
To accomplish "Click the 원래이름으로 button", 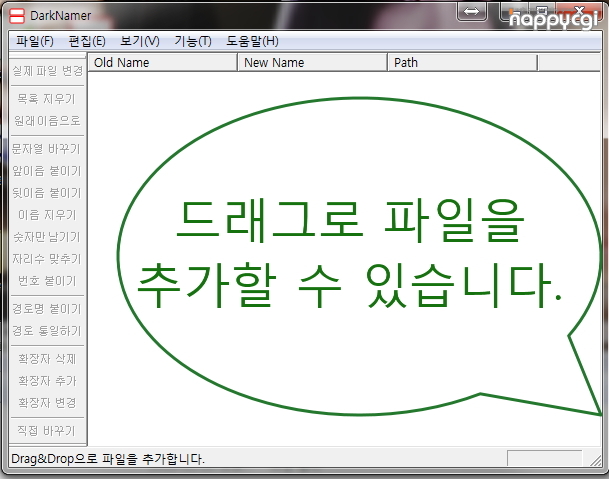I will [x=47, y=121].
